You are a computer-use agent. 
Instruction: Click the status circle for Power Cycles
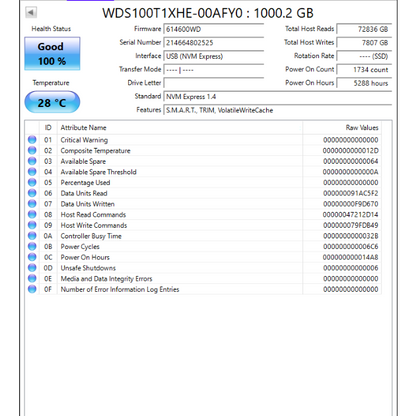pos(32,246)
